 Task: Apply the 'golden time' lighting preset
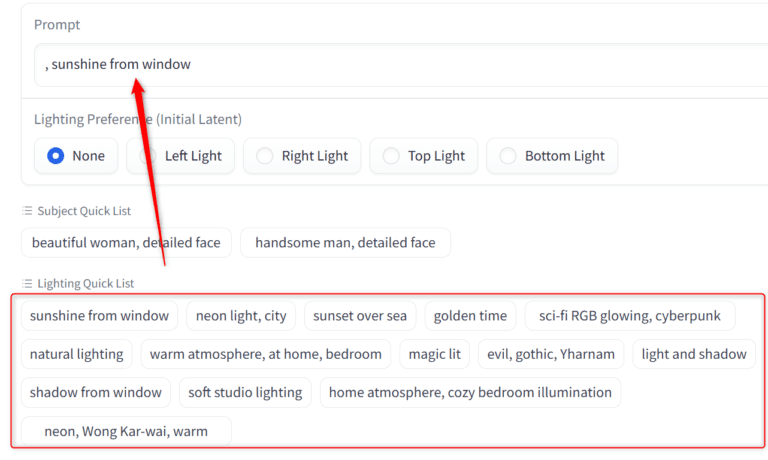pyautogui.click(x=470, y=316)
